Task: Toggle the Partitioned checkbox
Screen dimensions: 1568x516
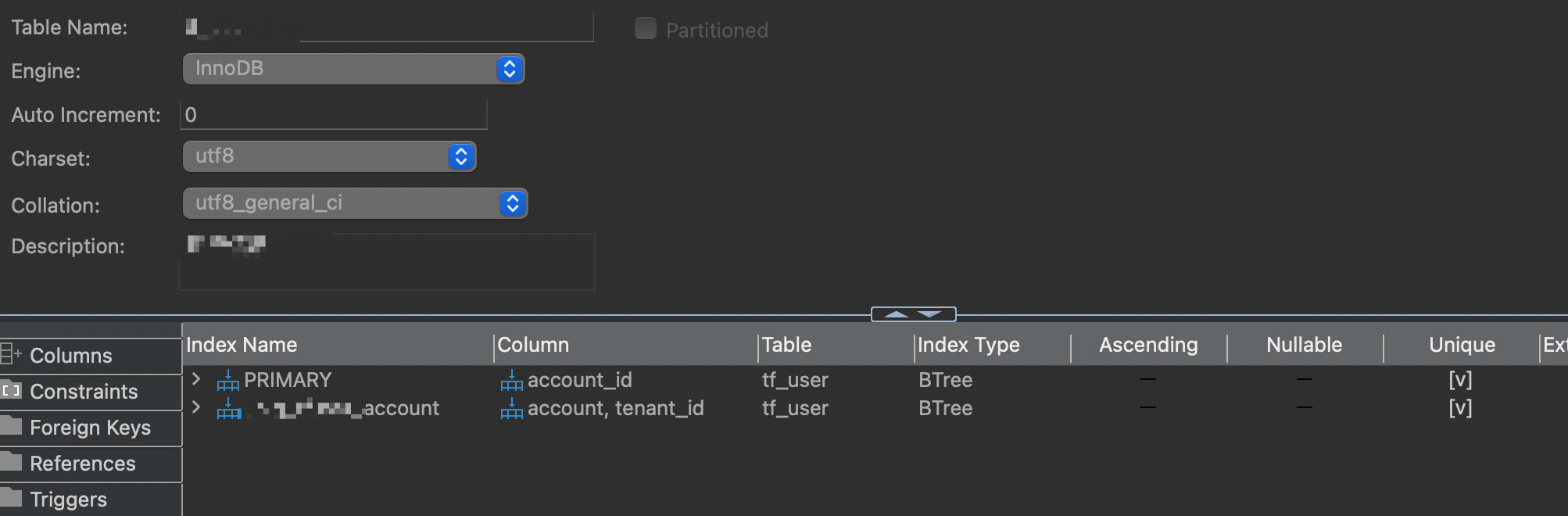Action: tap(646, 29)
